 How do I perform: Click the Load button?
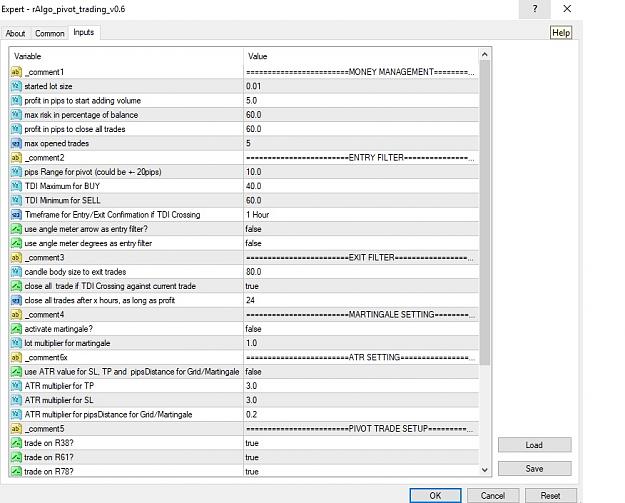[x=534, y=445]
